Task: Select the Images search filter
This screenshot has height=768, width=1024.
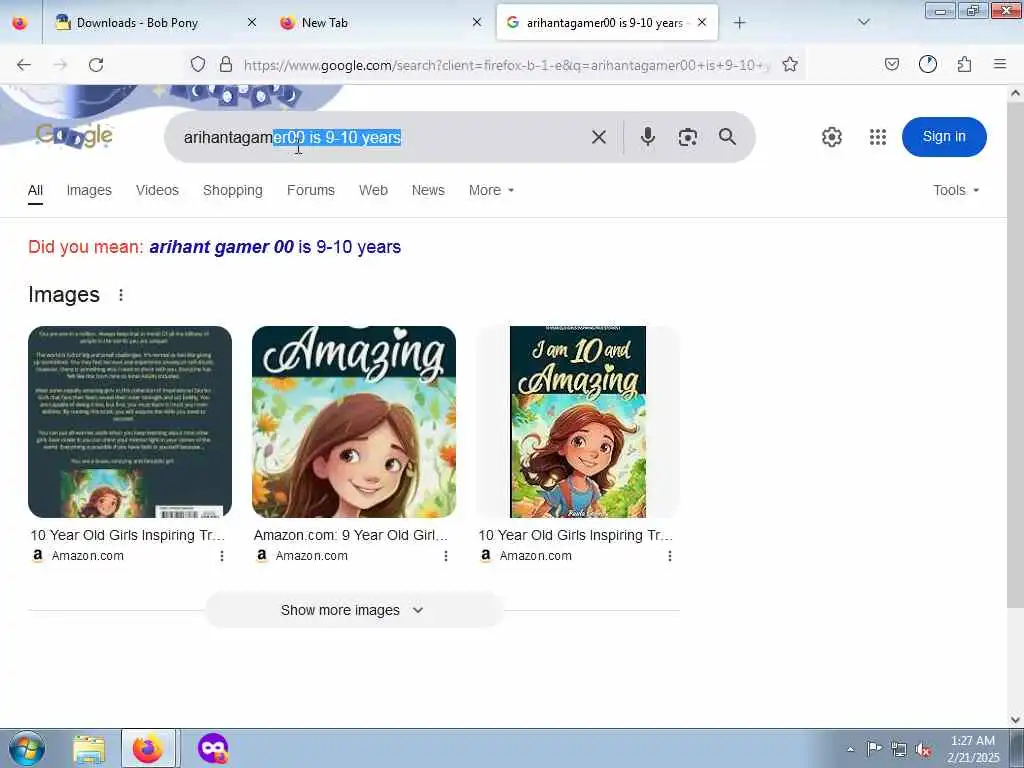Action: click(89, 190)
